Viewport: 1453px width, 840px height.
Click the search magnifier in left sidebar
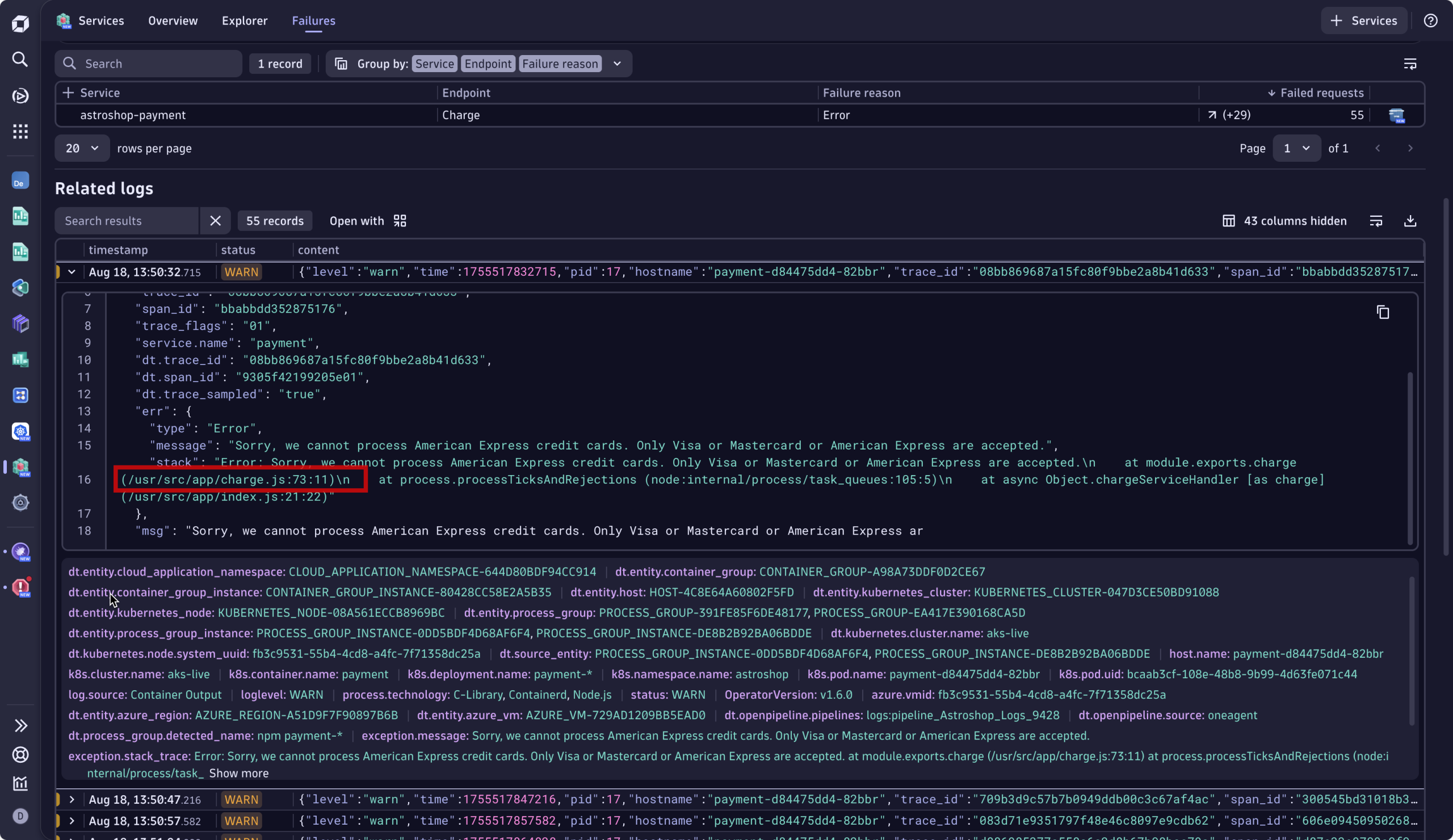point(20,60)
